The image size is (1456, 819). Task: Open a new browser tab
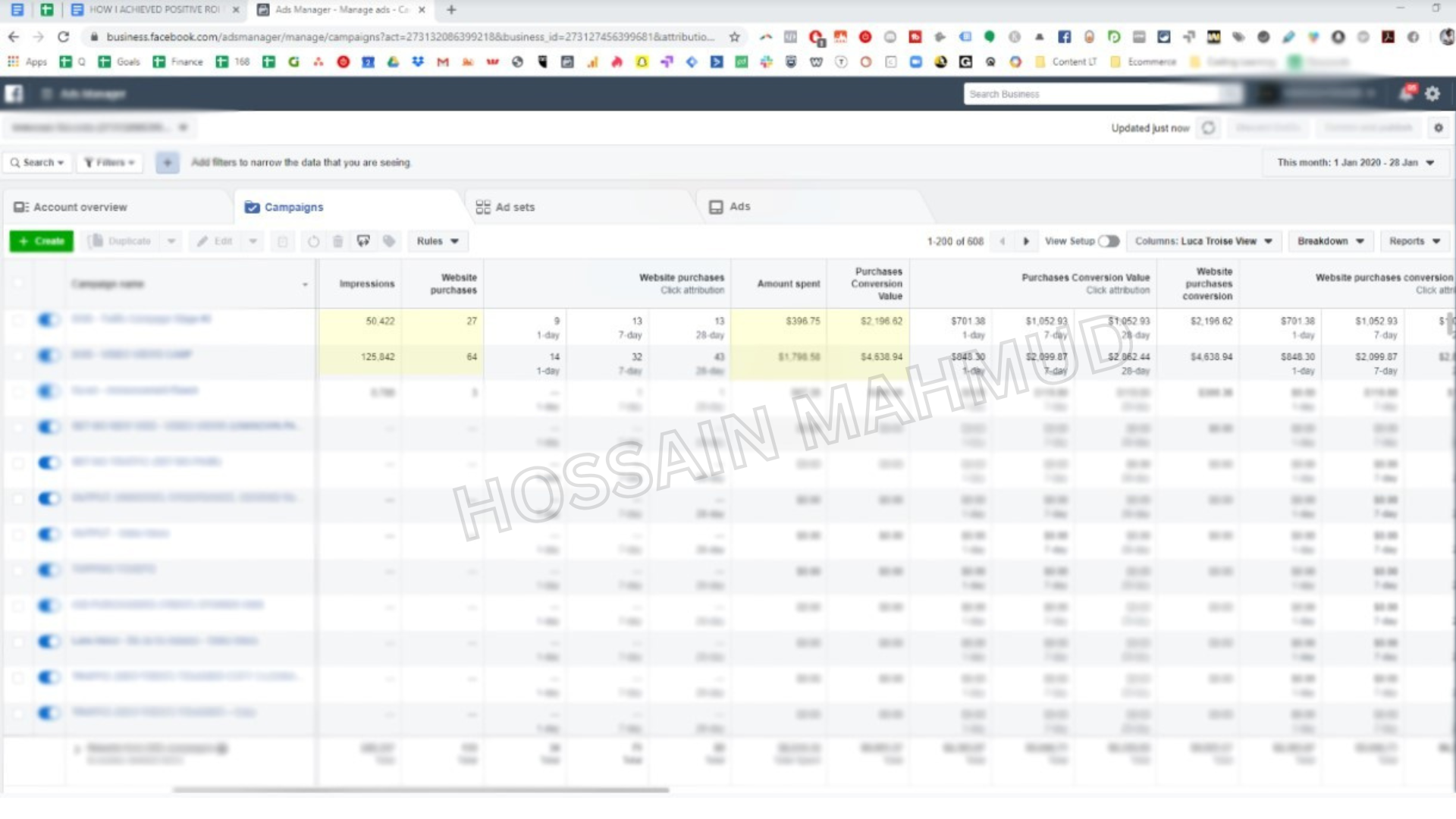(x=451, y=10)
